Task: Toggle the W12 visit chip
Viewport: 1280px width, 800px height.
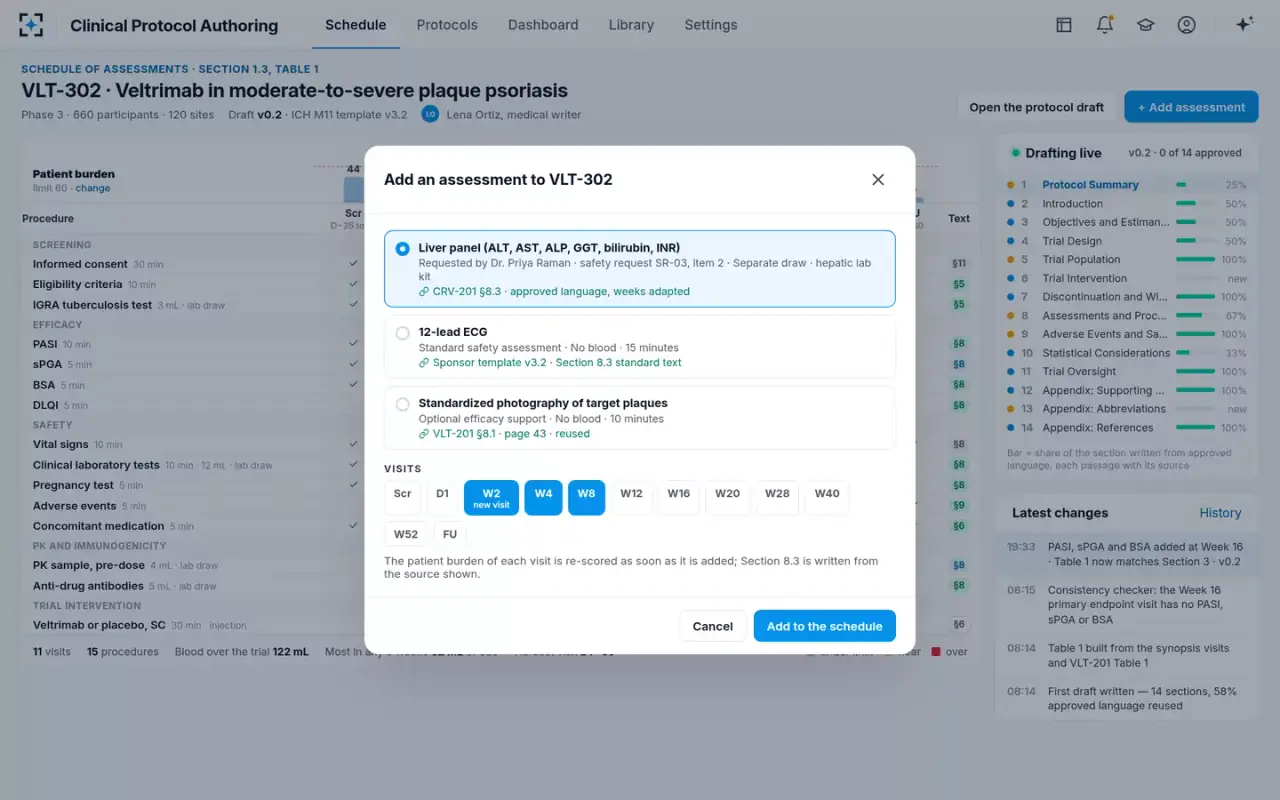Action: pyautogui.click(x=631, y=497)
